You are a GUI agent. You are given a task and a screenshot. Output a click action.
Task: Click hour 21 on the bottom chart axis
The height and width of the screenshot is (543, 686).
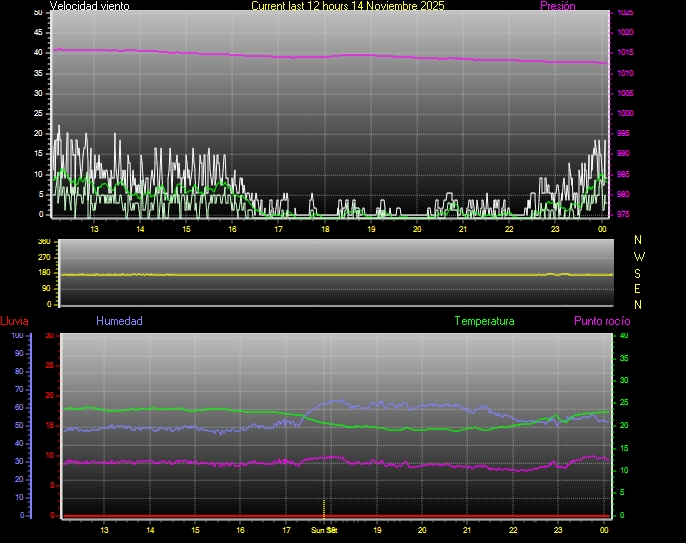click(468, 530)
